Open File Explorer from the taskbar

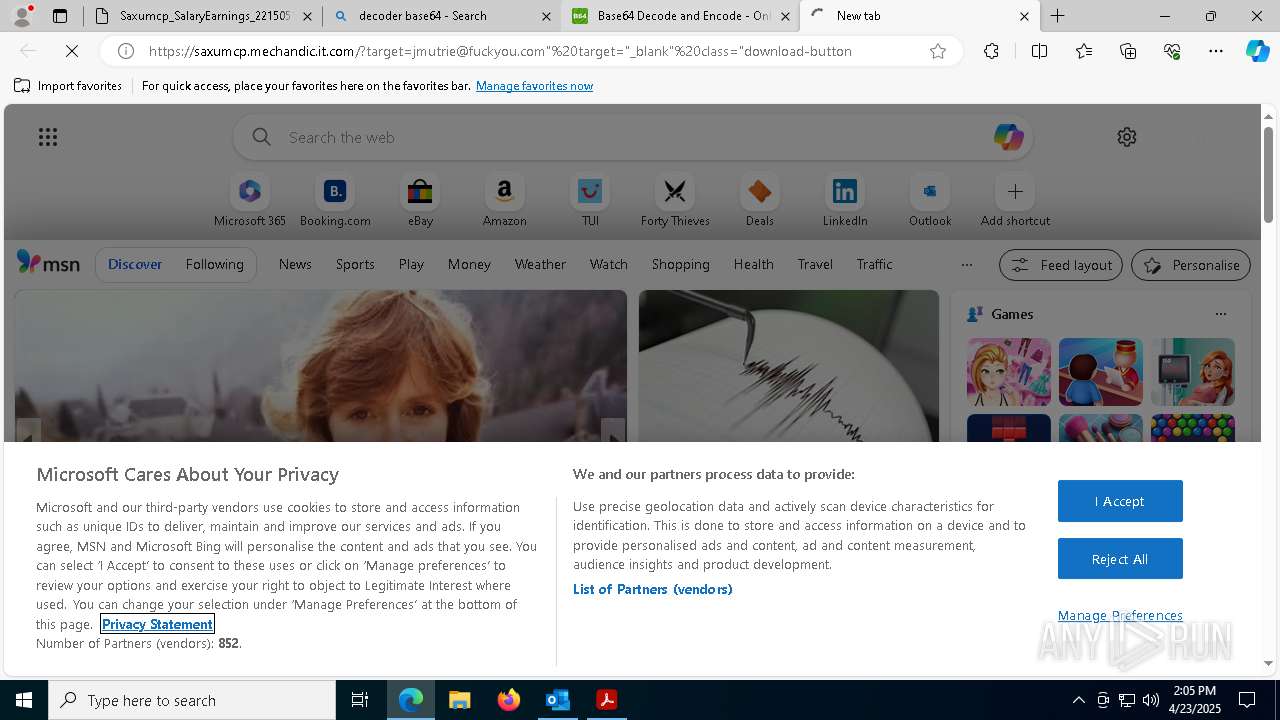coord(459,700)
